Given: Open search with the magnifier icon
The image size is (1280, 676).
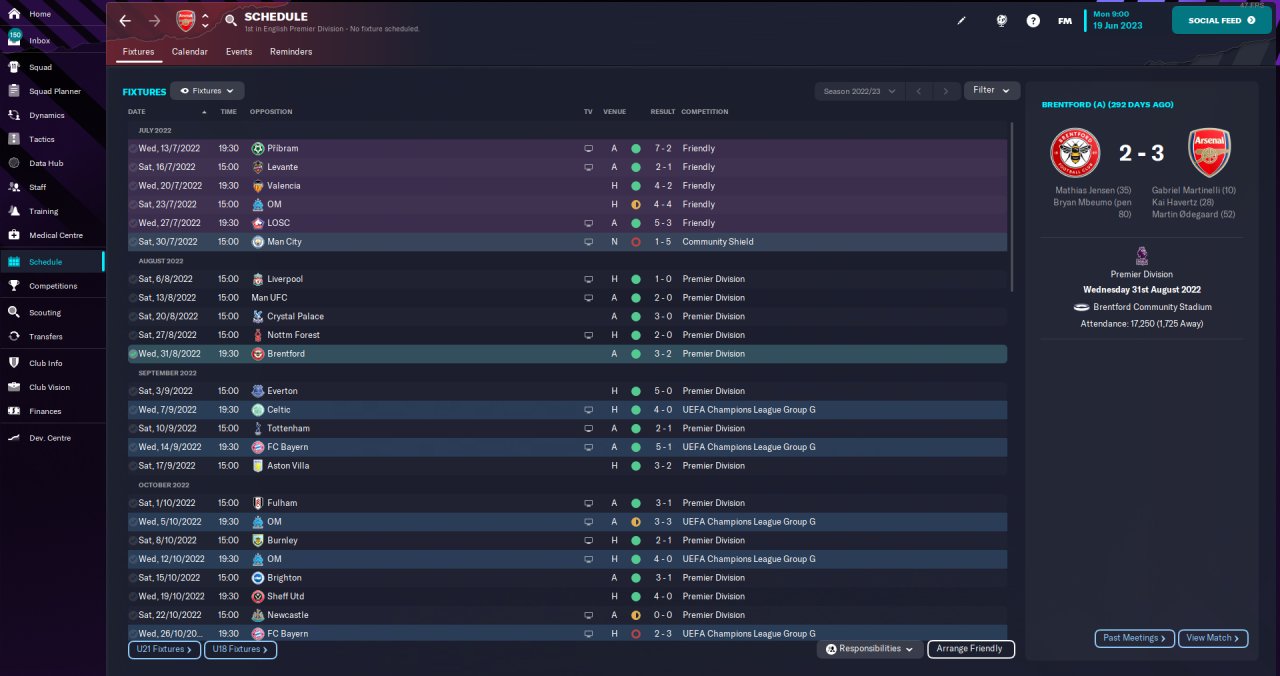Looking at the screenshot, I should pyautogui.click(x=231, y=20).
